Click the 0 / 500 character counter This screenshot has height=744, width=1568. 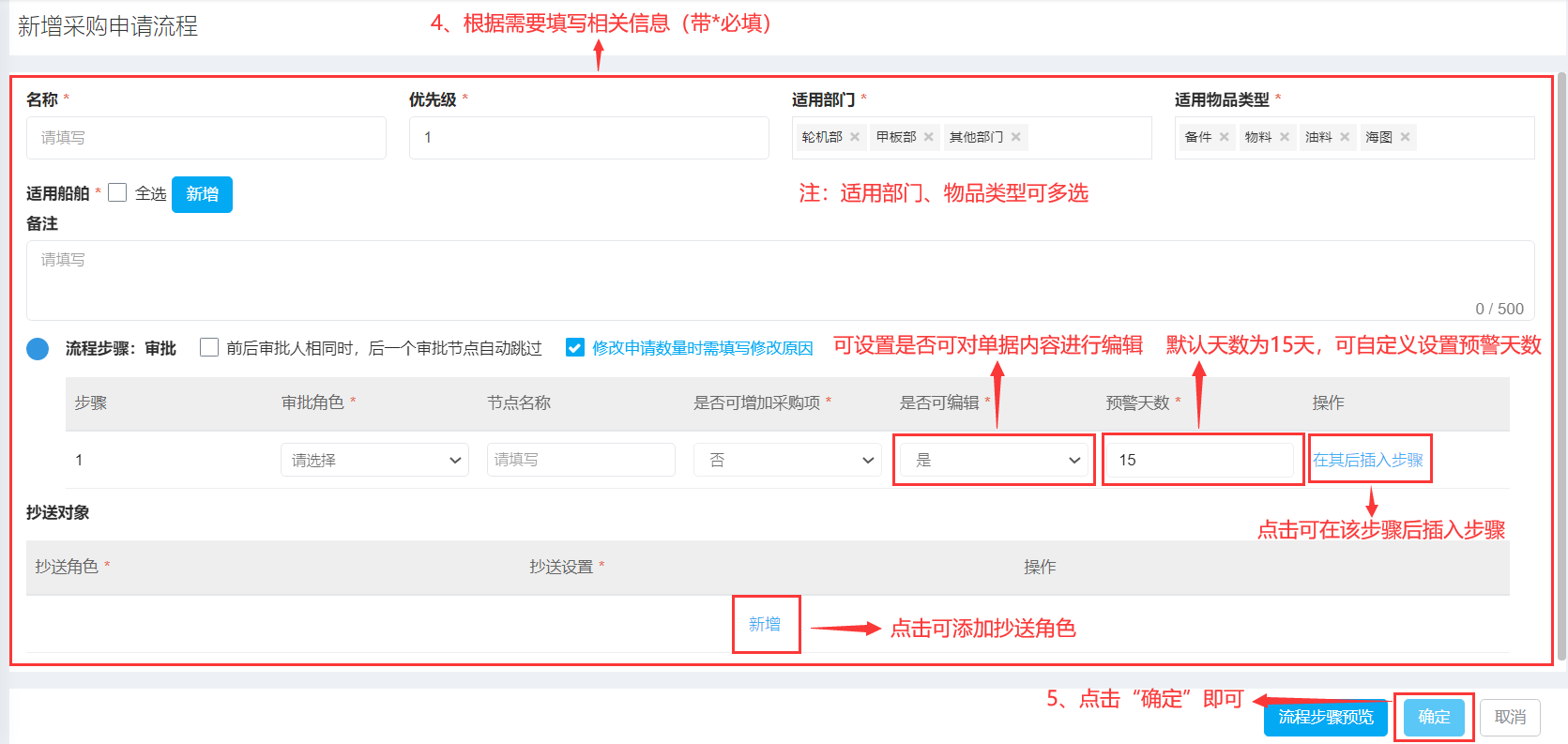[x=1499, y=309]
